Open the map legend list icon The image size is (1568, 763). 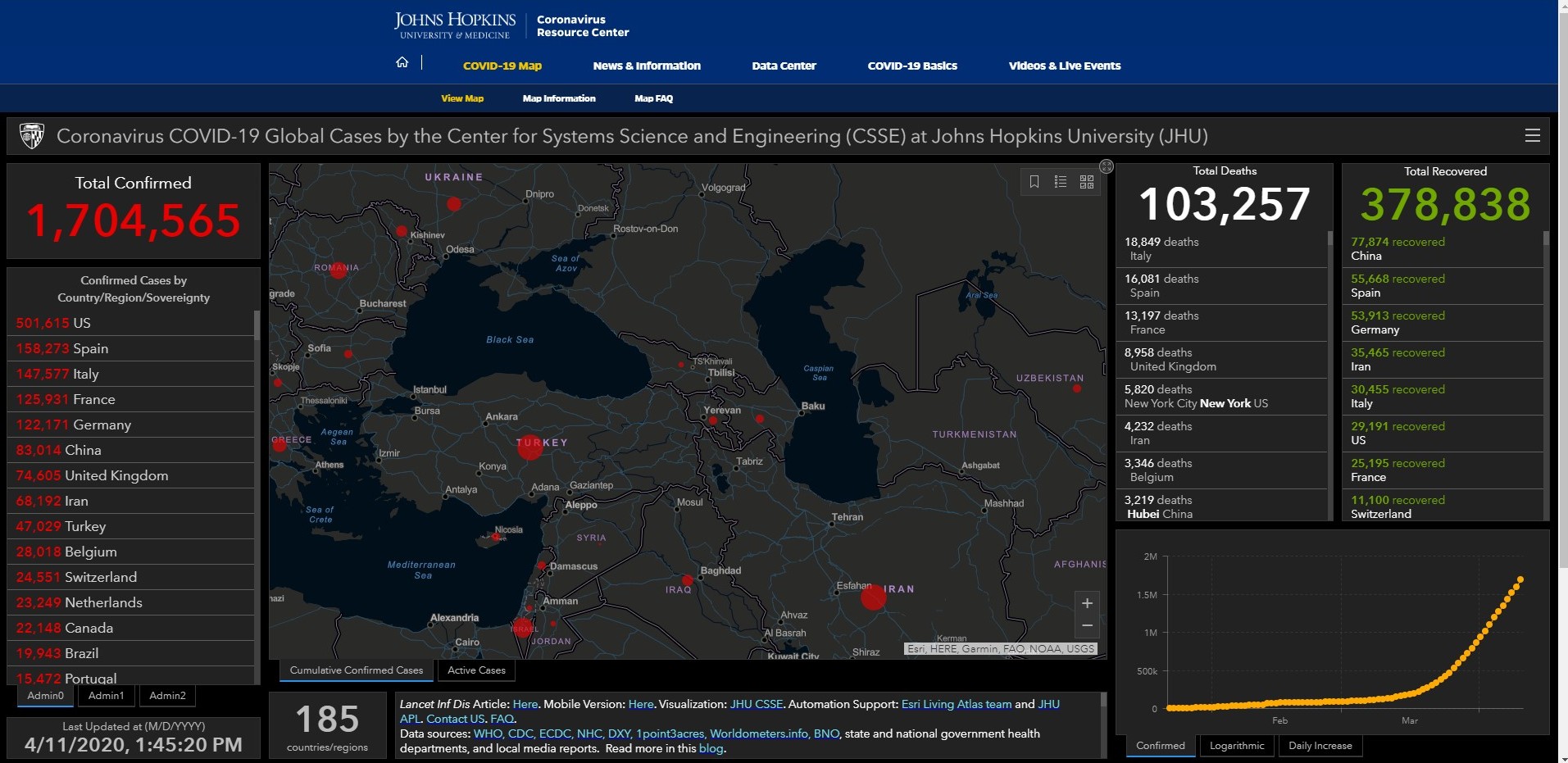(x=1061, y=182)
